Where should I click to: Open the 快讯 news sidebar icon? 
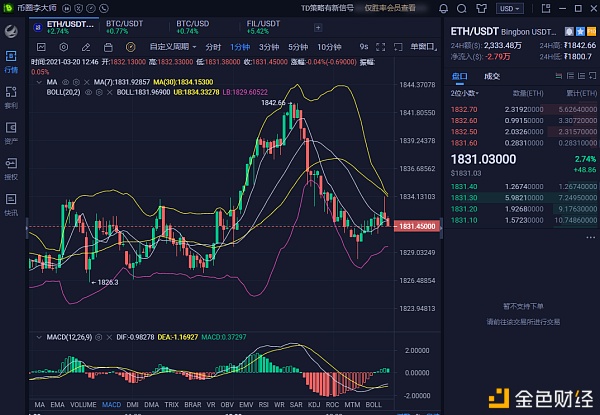(11, 204)
